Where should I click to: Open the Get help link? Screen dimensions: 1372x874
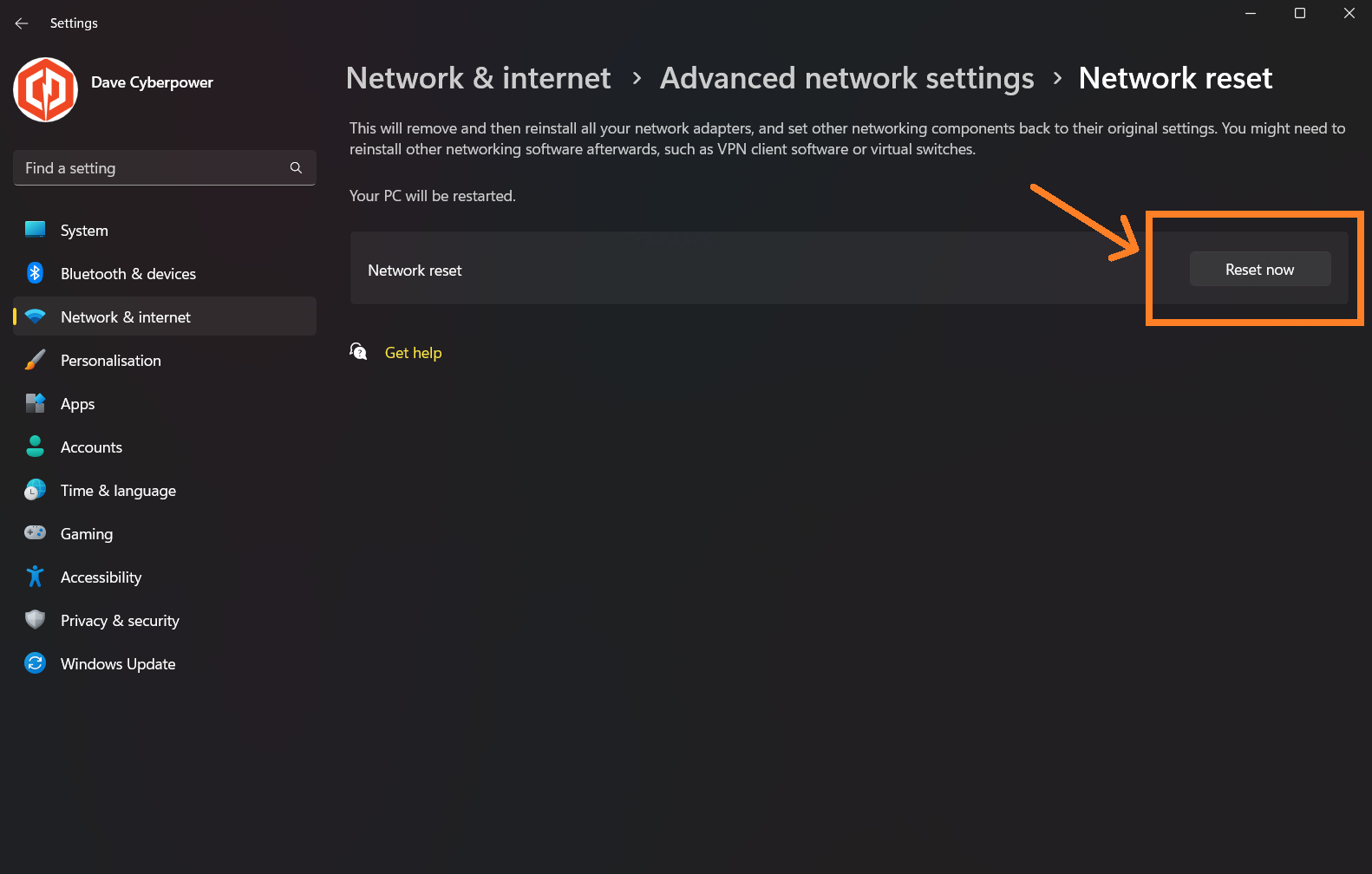(413, 353)
